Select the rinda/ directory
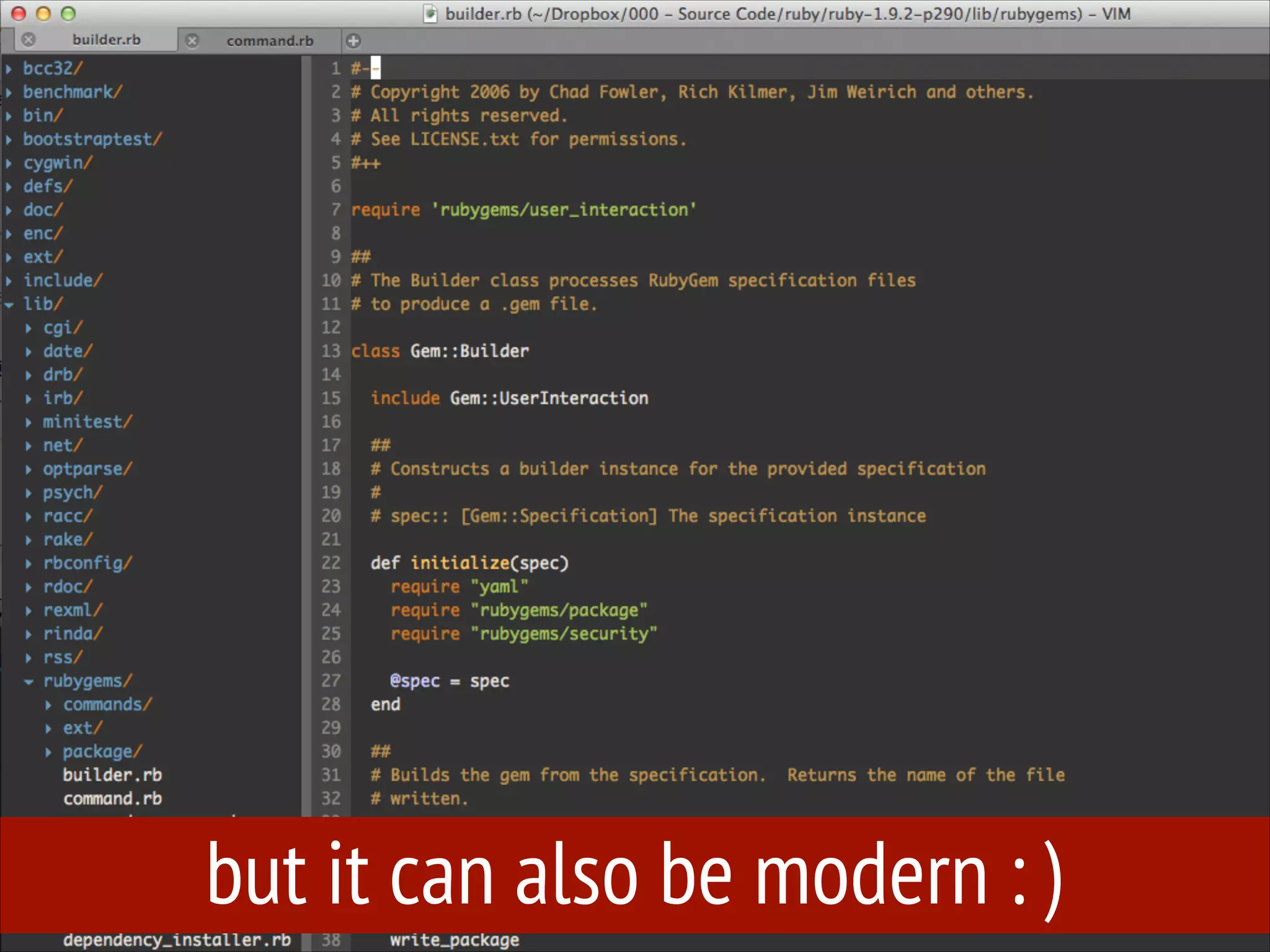Image resolution: width=1270 pixels, height=952 pixels. [x=73, y=633]
